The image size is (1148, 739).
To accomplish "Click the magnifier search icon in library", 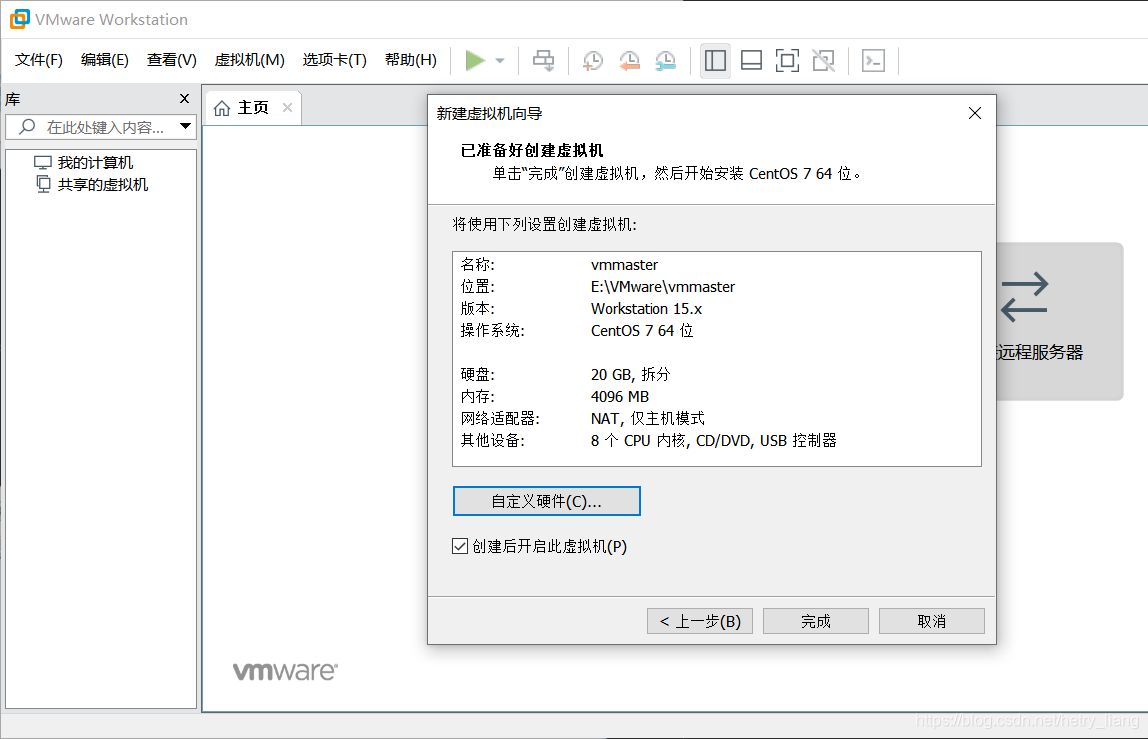I will click(x=27, y=127).
